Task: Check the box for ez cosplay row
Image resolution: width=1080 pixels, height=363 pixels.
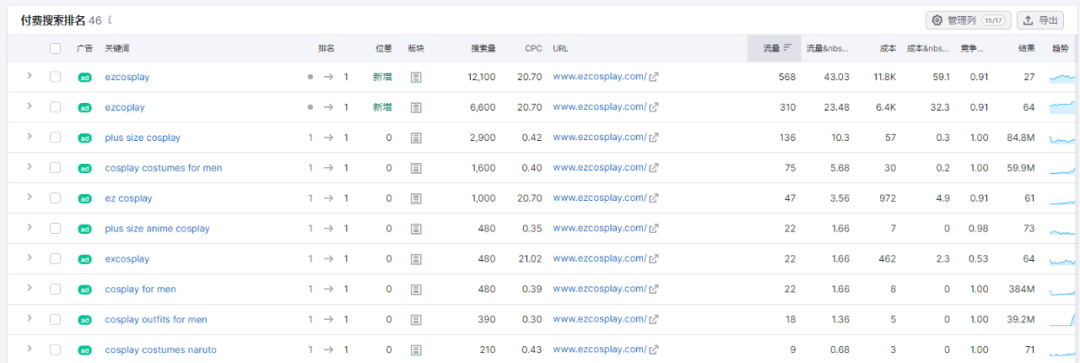Action: tap(55, 198)
